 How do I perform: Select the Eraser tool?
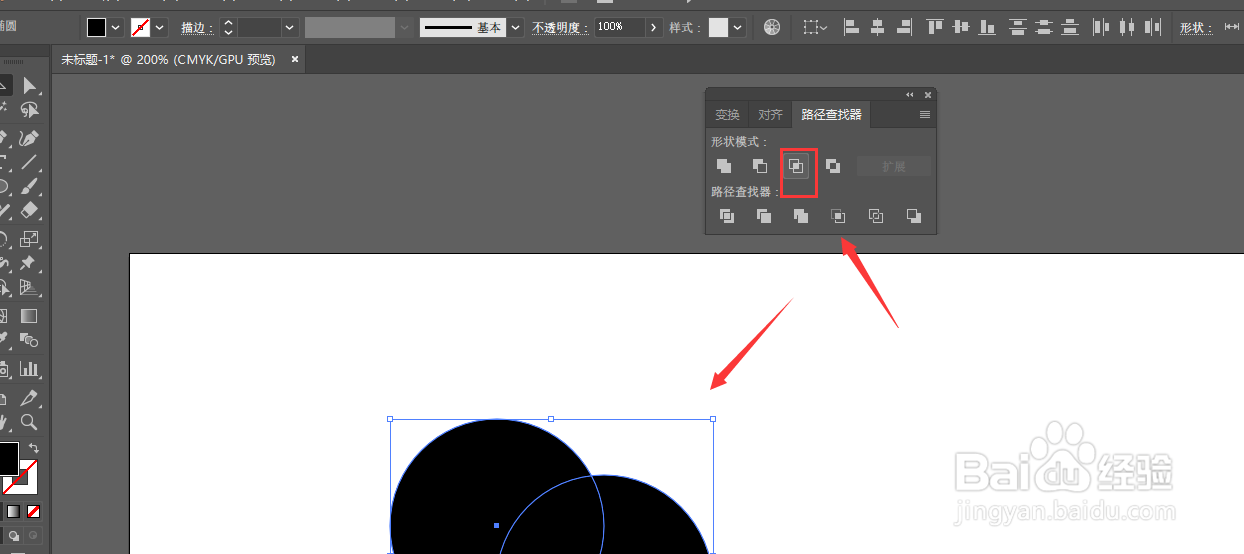29,211
